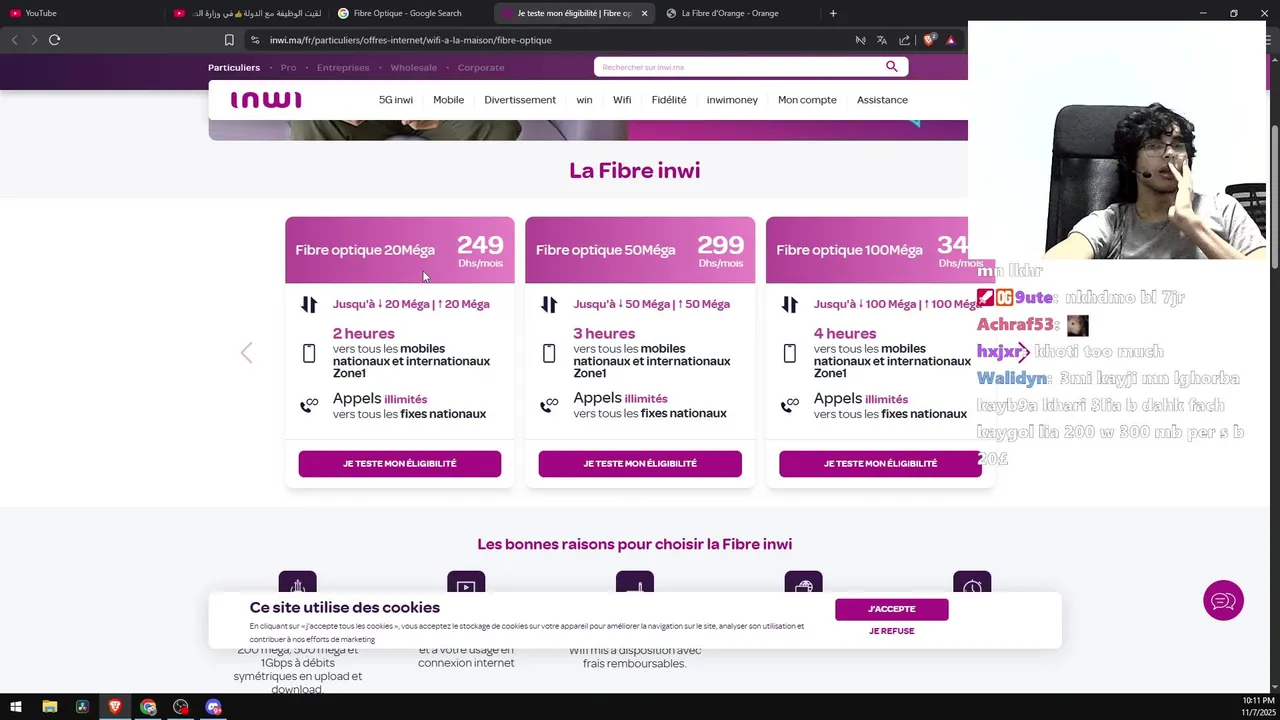Select Entreprises in top site bar

pyautogui.click(x=343, y=68)
